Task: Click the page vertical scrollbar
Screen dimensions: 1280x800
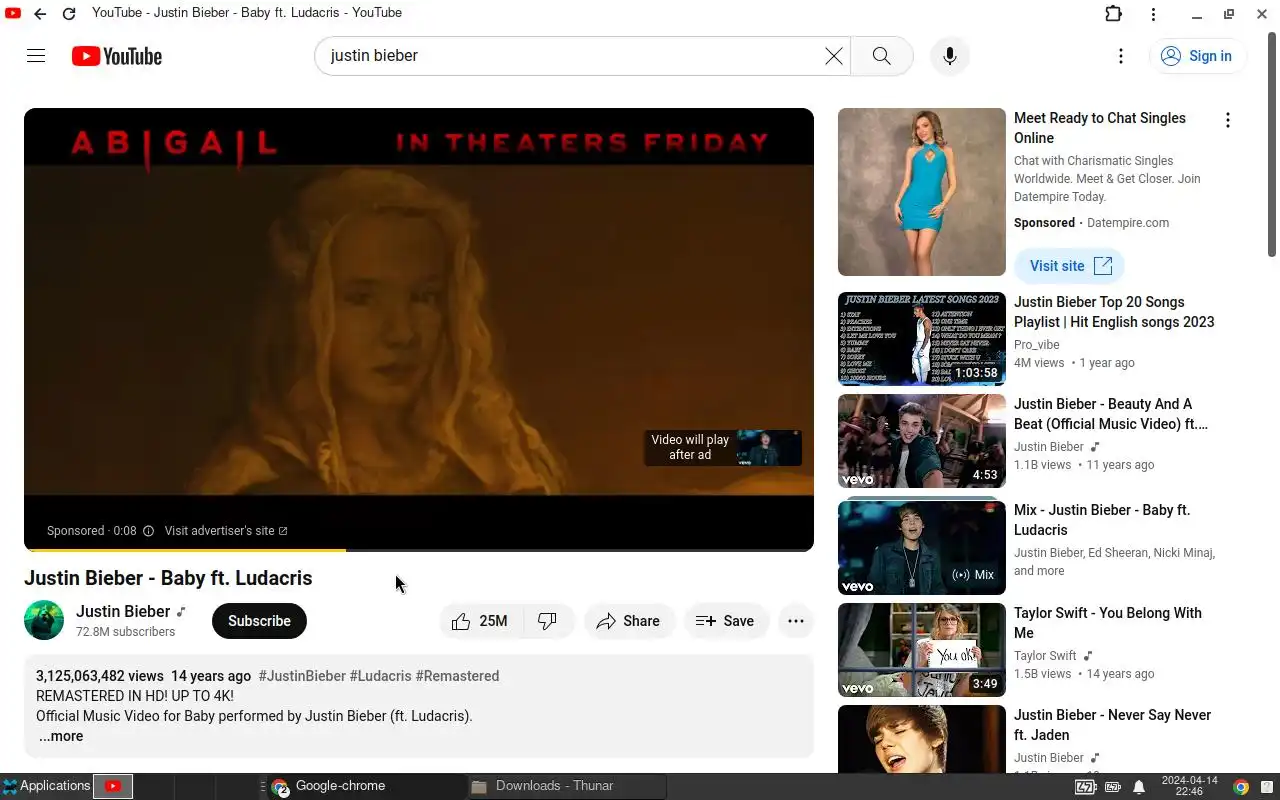Action: 1272,145
